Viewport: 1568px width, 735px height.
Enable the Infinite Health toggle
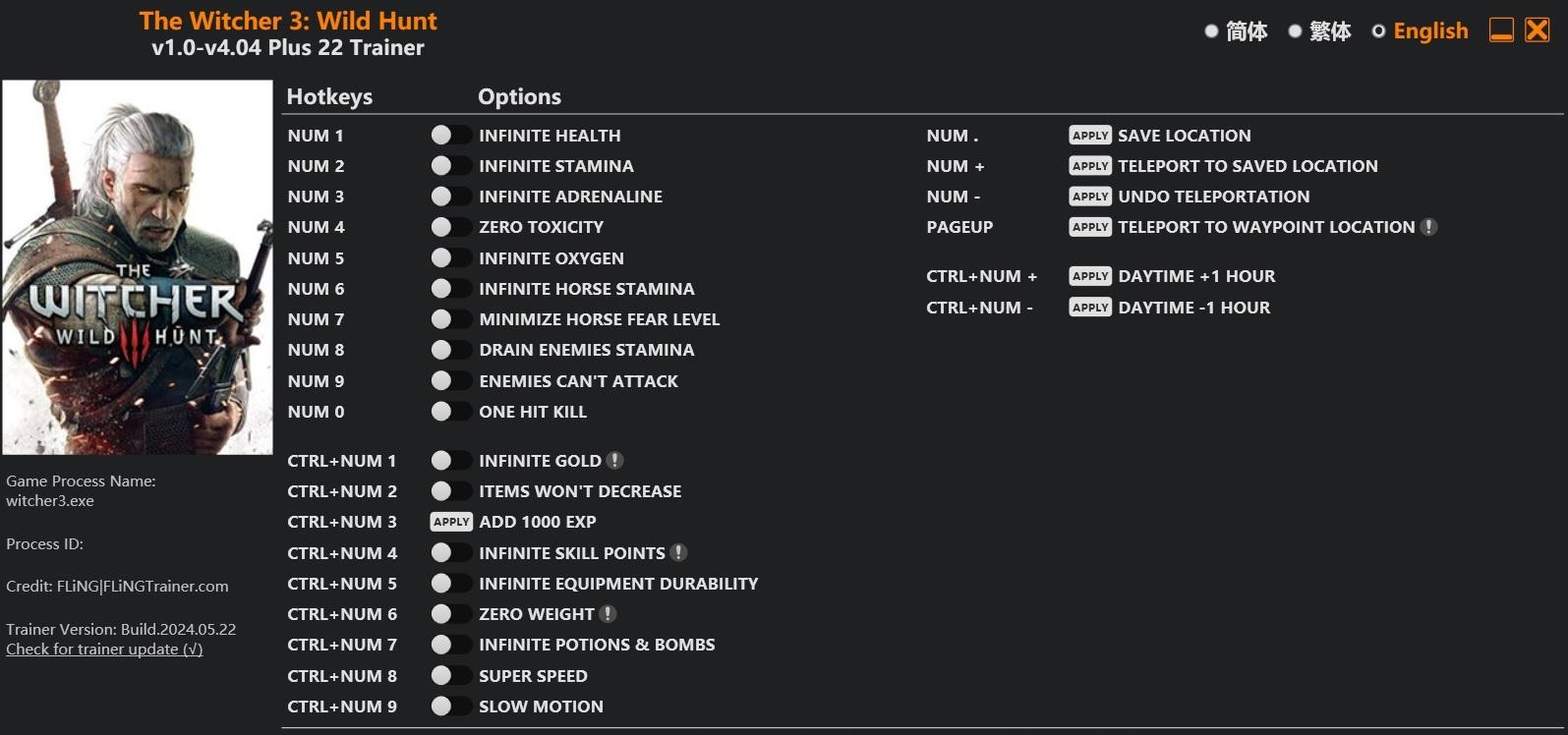coord(450,136)
